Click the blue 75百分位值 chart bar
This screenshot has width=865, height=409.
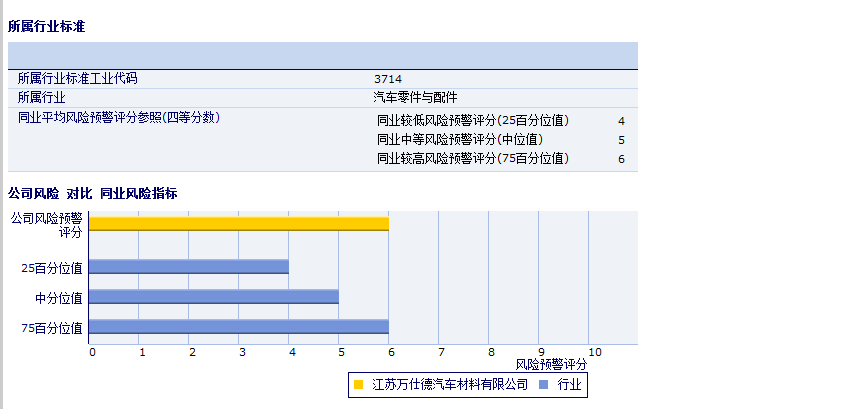click(x=238, y=327)
